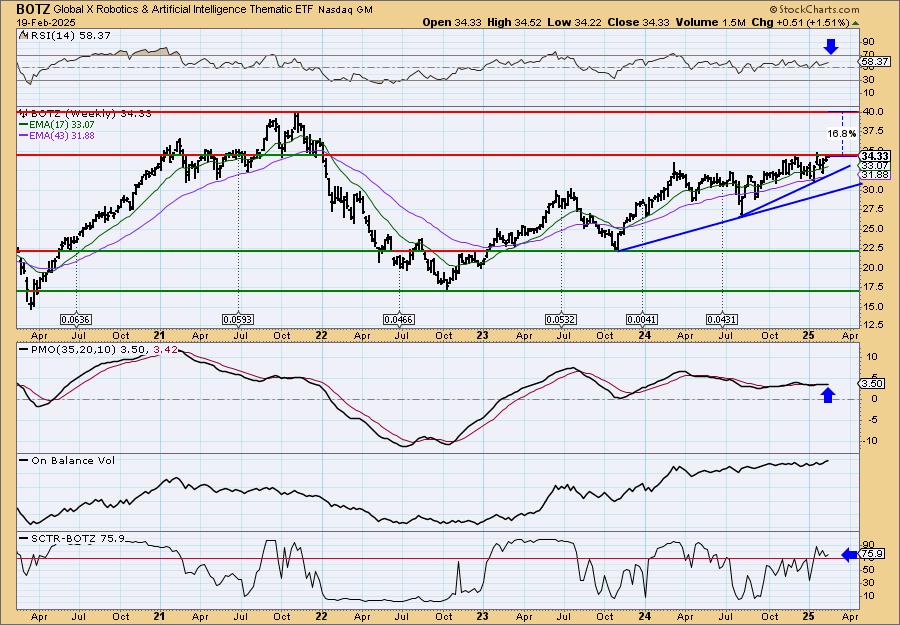This screenshot has width=900, height=625.
Task: Click the 'Close 34.33' value in the header
Action: (637, 22)
